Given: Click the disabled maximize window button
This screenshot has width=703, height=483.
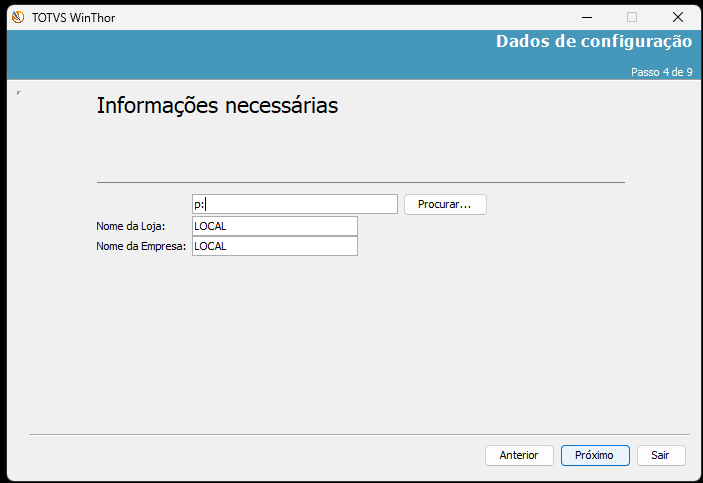Looking at the screenshot, I should tap(632, 17).
